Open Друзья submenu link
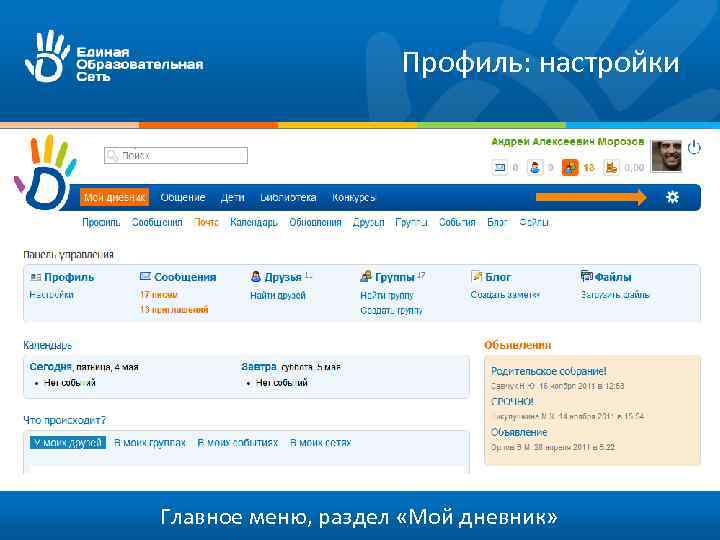This screenshot has height=540, width=720. pos(368,223)
